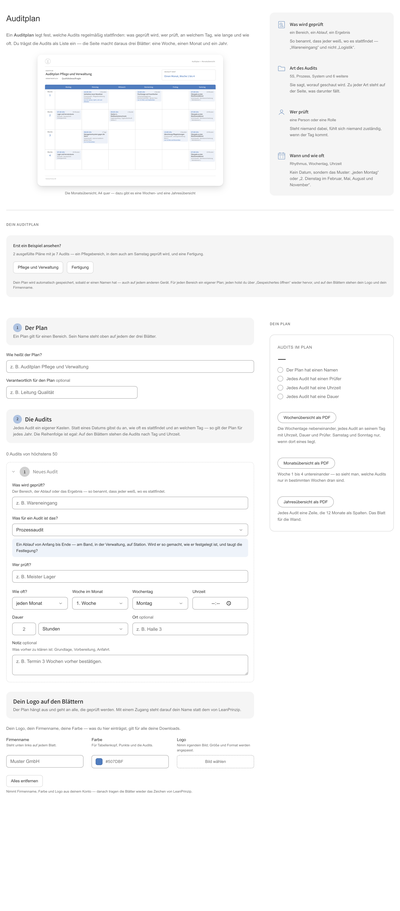Open the 'Prozessaudit' audit type dropdown
Viewport: 400px width, 911px height.
[x=130, y=530]
